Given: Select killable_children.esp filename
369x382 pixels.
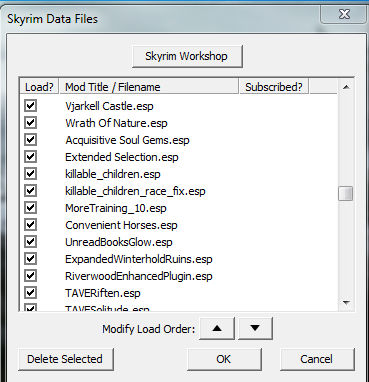Looking at the screenshot, I should (113, 174).
